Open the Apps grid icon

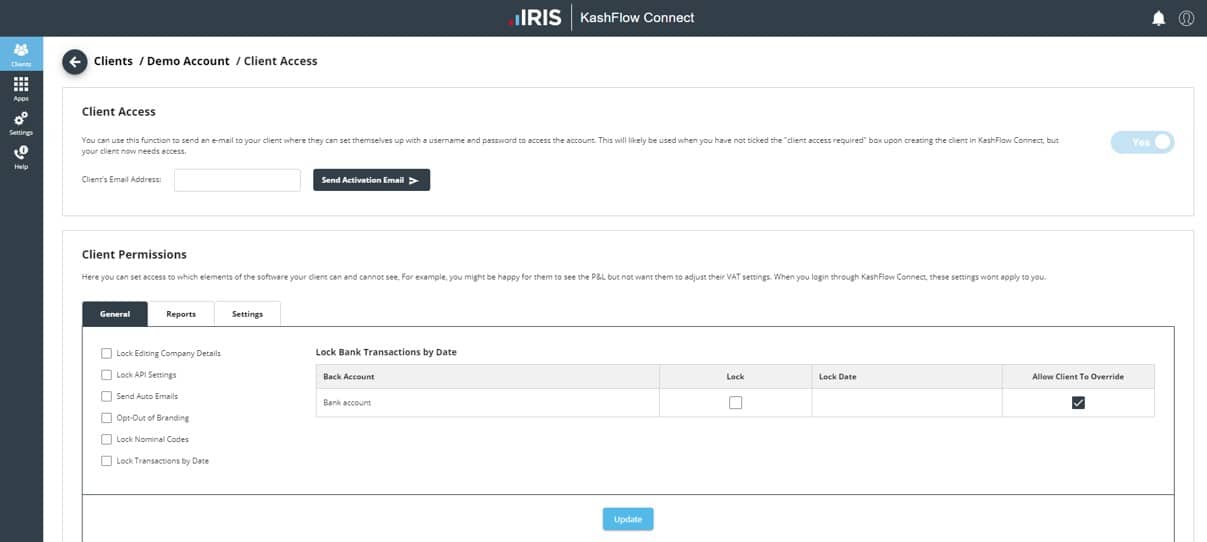coord(21,87)
